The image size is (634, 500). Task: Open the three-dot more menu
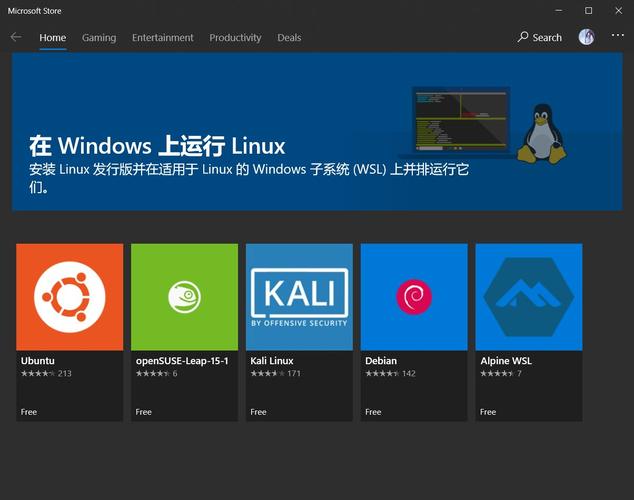[617, 36]
